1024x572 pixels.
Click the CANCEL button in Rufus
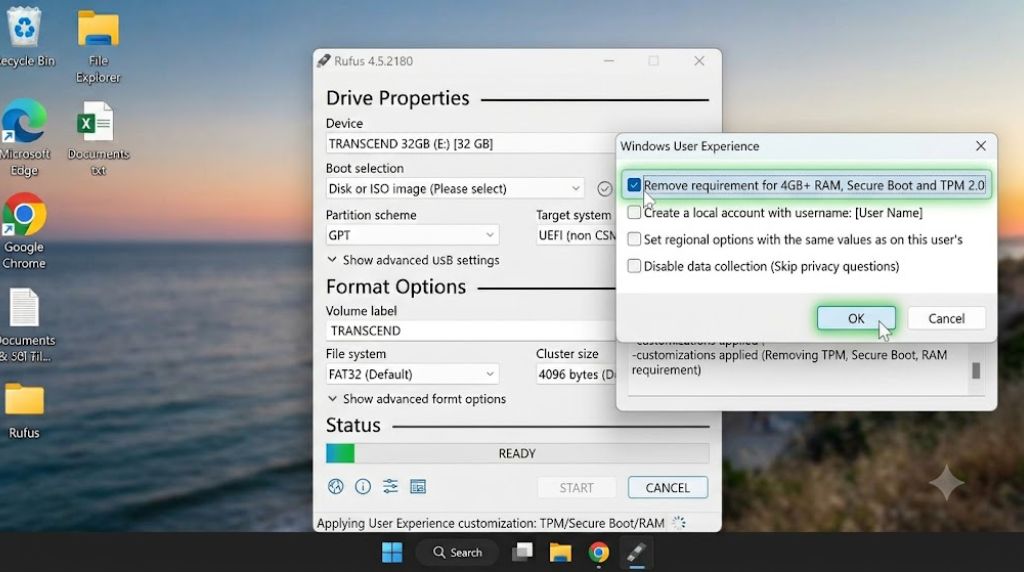pos(667,488)
